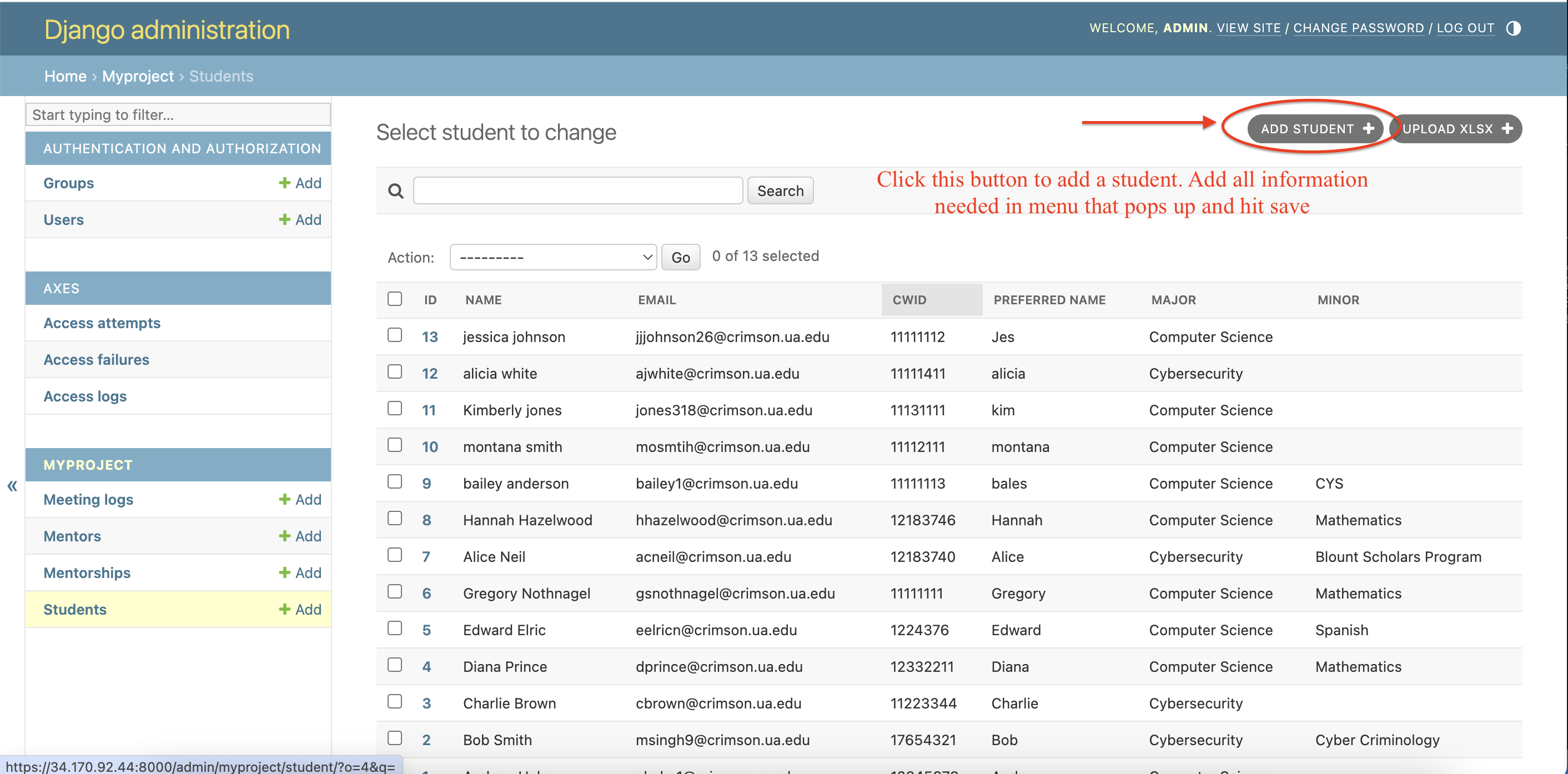
Task: Open the Action dropdown menu
Action: [552, 258]
